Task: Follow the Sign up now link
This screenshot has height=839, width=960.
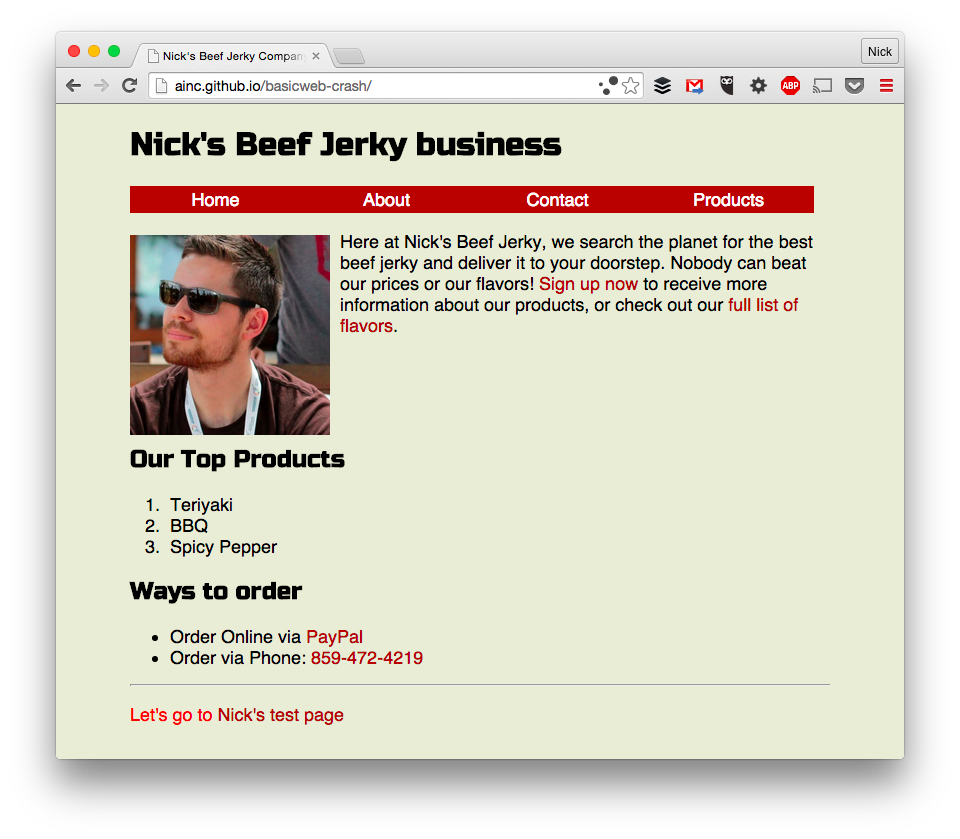Action: pos(588,284)
